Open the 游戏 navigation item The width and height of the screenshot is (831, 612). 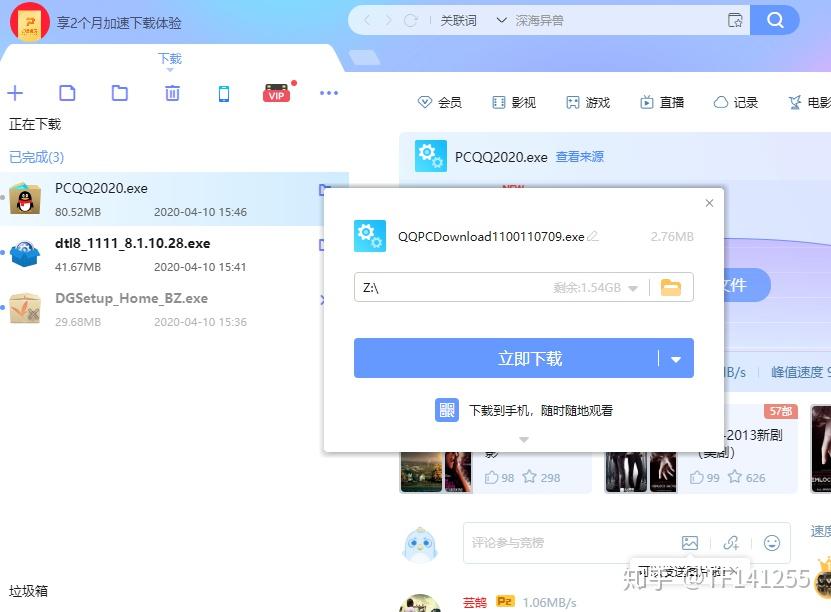588,102
